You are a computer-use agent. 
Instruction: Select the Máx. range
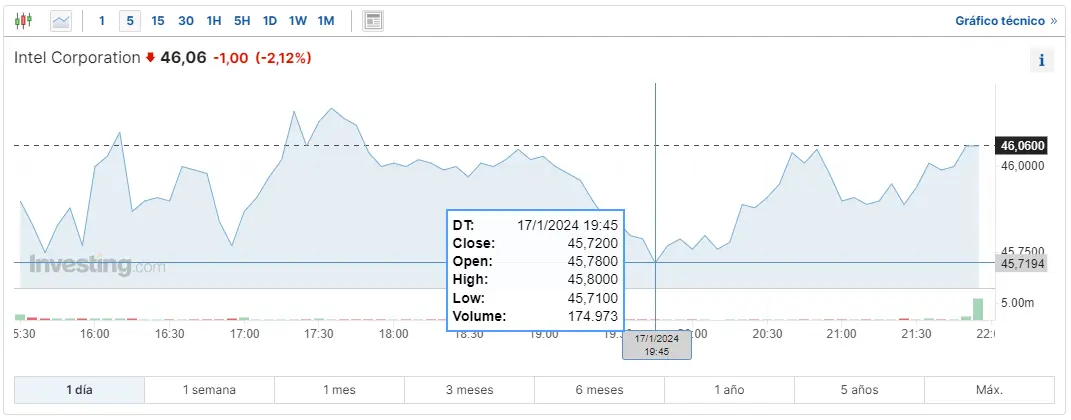point(989,390)
